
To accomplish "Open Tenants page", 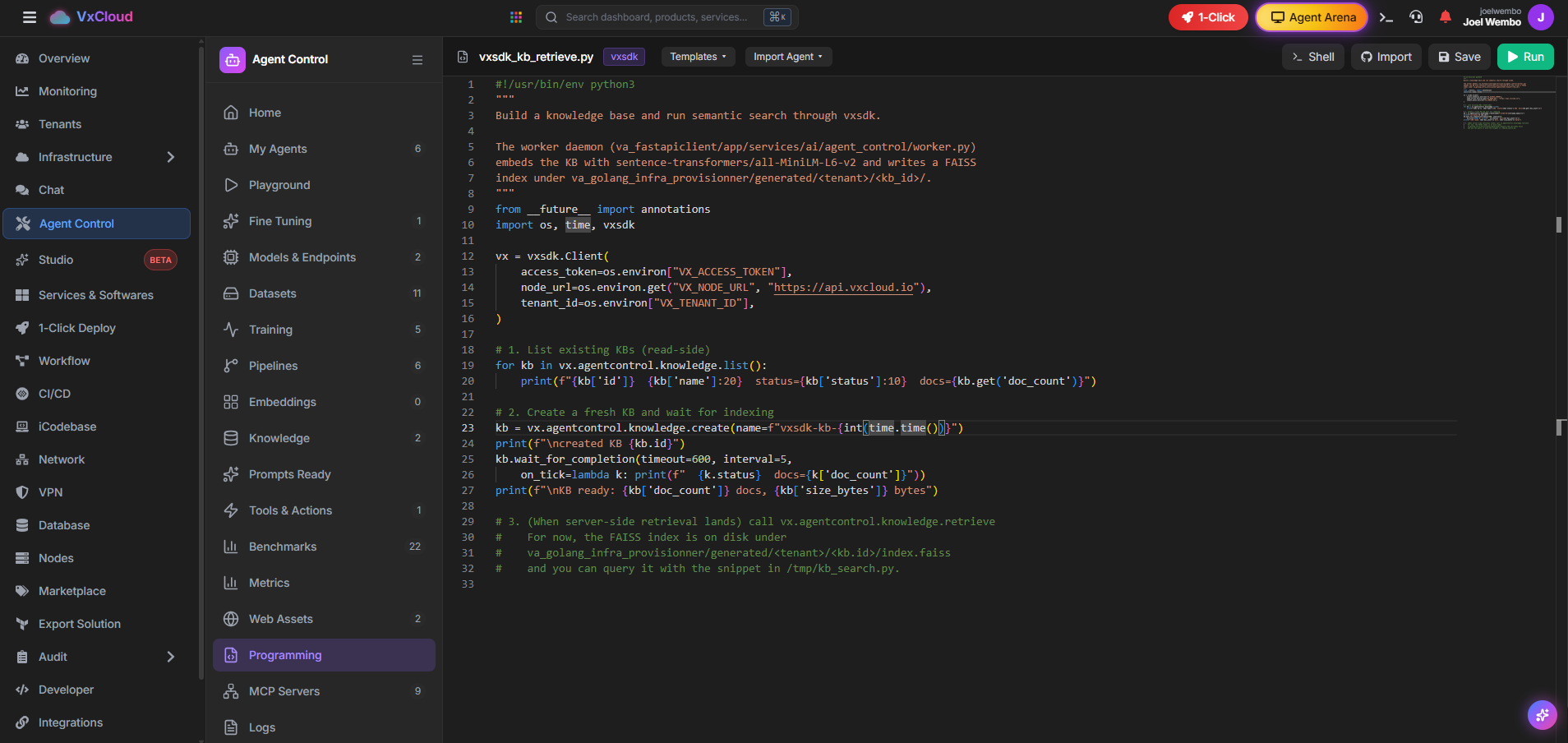I will coord(99,124).
